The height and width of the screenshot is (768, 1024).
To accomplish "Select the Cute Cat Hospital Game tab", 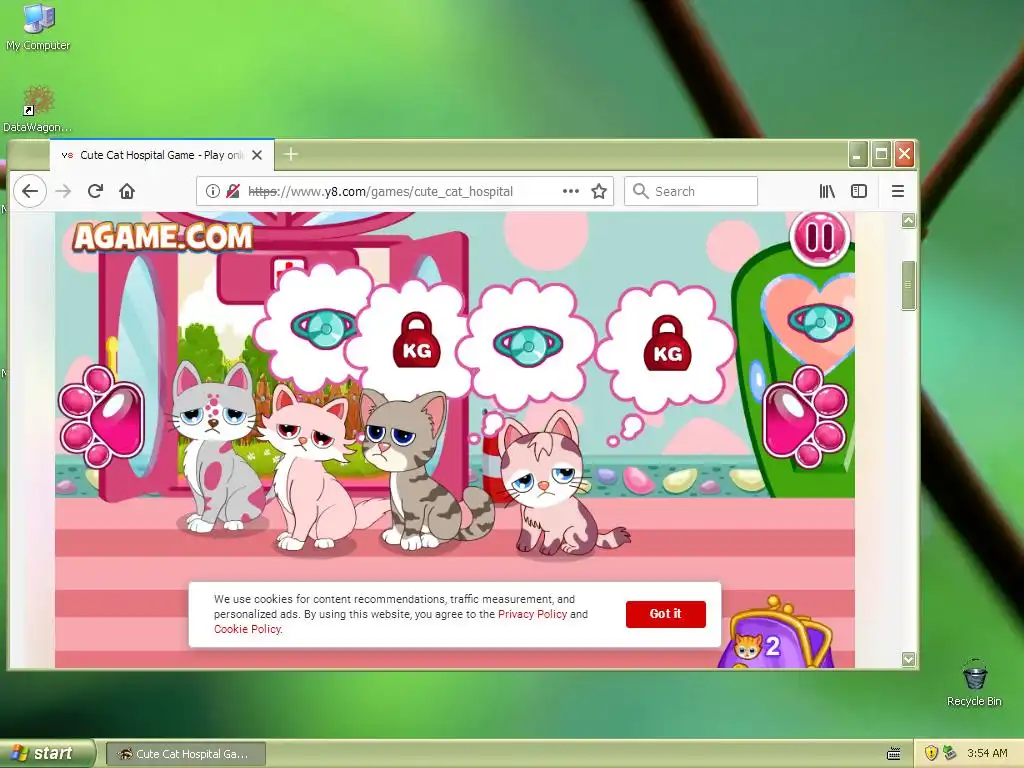I will tap(161, 155).
